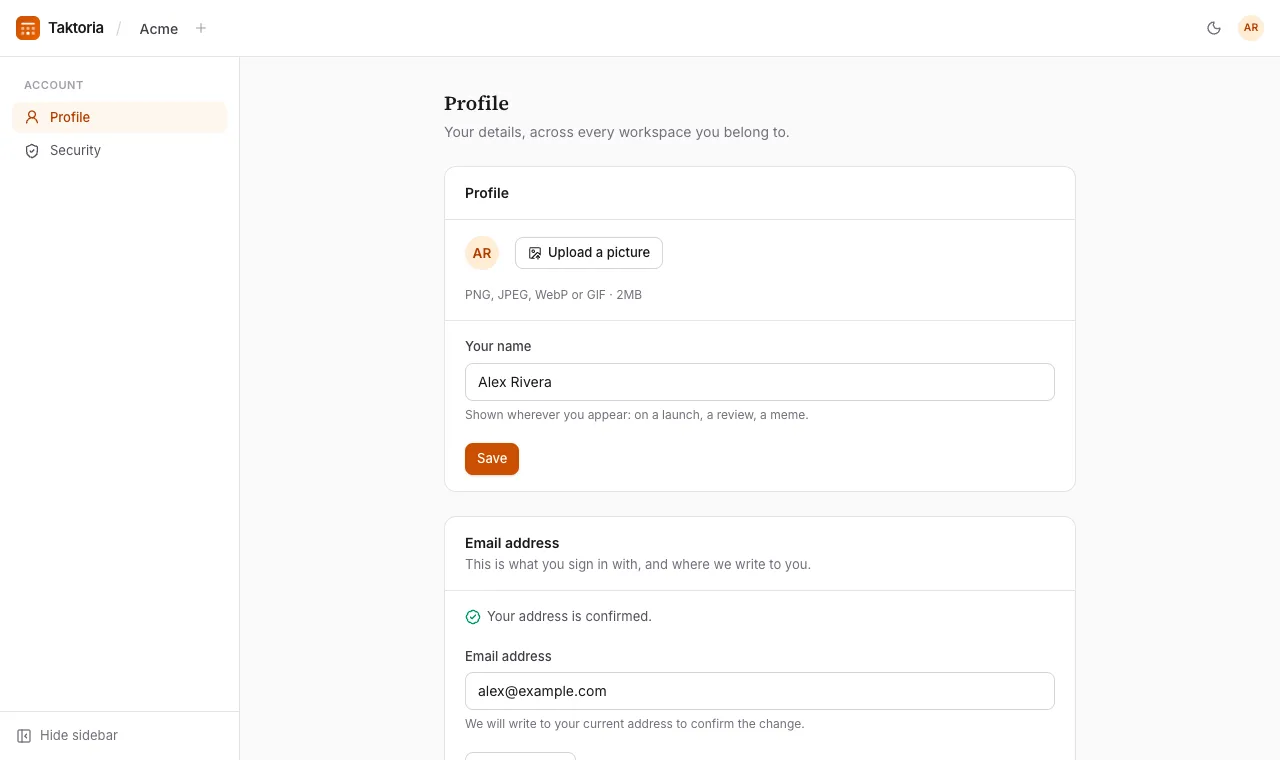Viewport: 1280px width, 760px height.
Task: Click the Hide sidebar panel icon
Action: coord(24,736)
